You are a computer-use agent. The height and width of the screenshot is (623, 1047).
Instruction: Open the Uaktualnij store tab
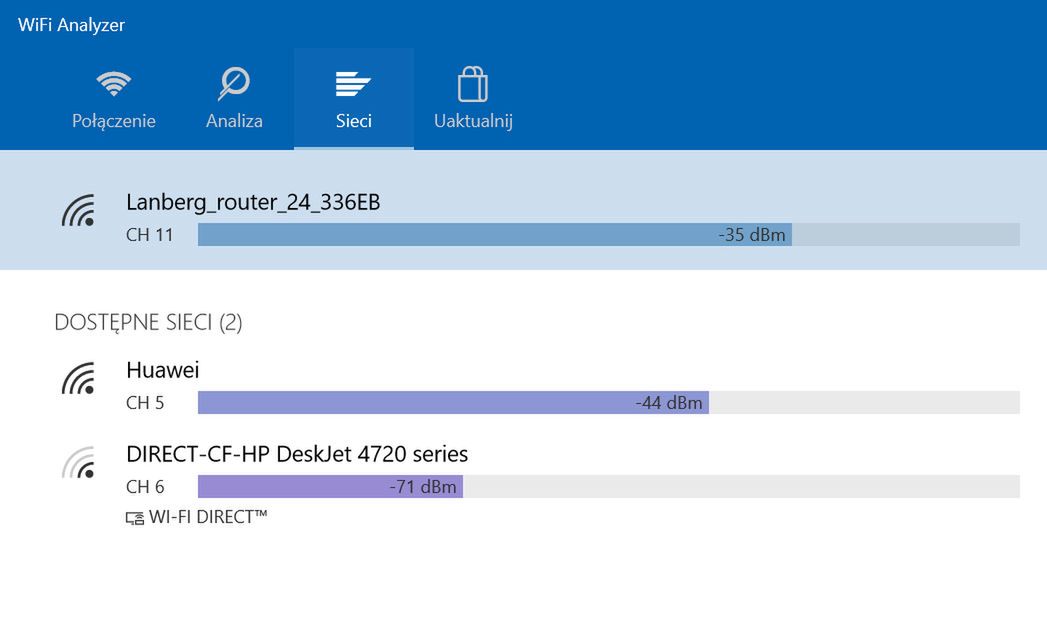pos(473,99)
